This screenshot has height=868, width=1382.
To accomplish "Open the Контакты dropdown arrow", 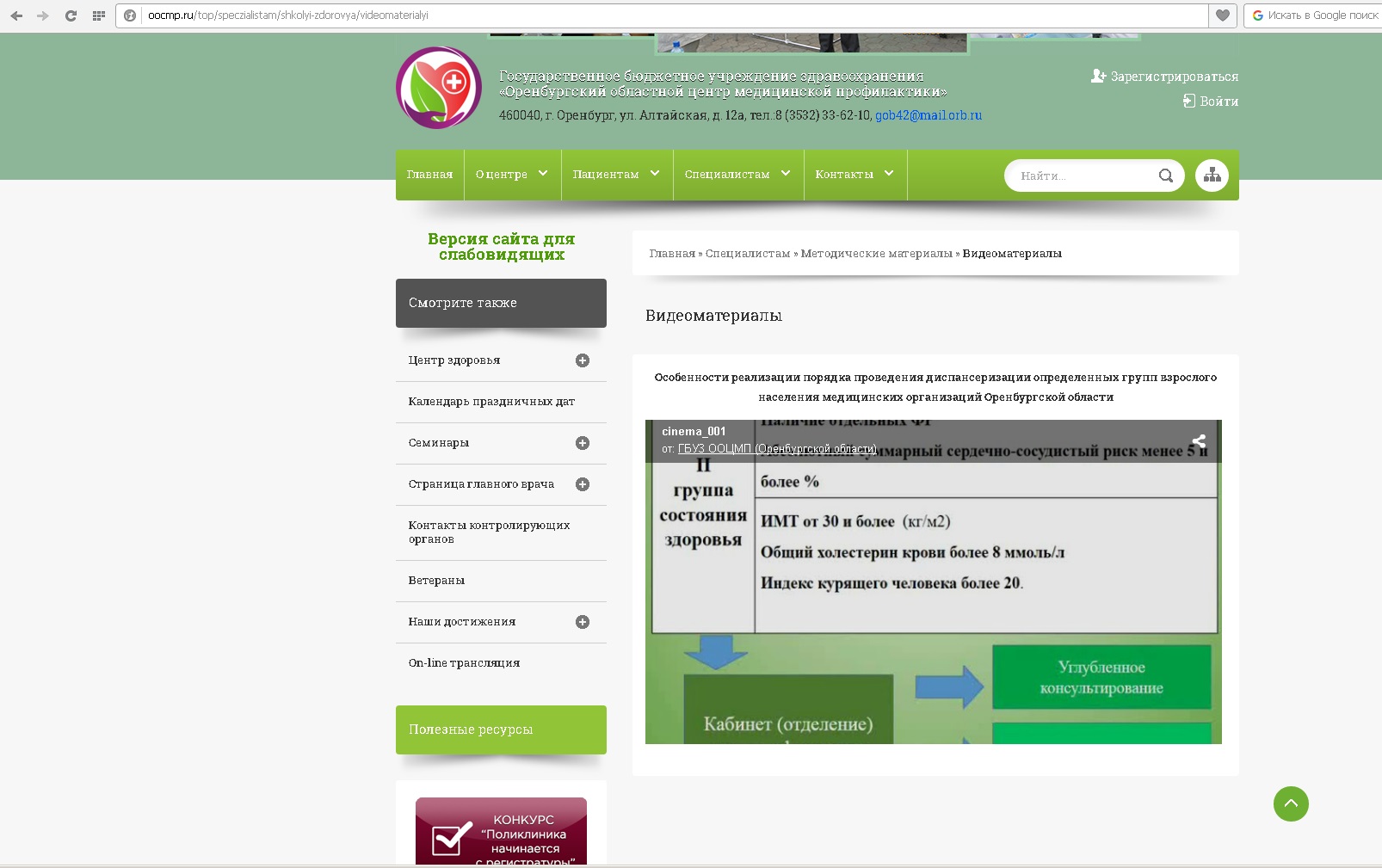I will [889, 174].
